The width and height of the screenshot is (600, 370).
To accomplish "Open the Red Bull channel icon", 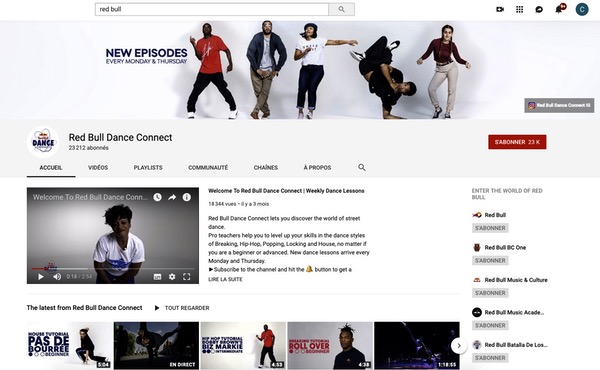I will pyautogui.click(x=477, y=215).
